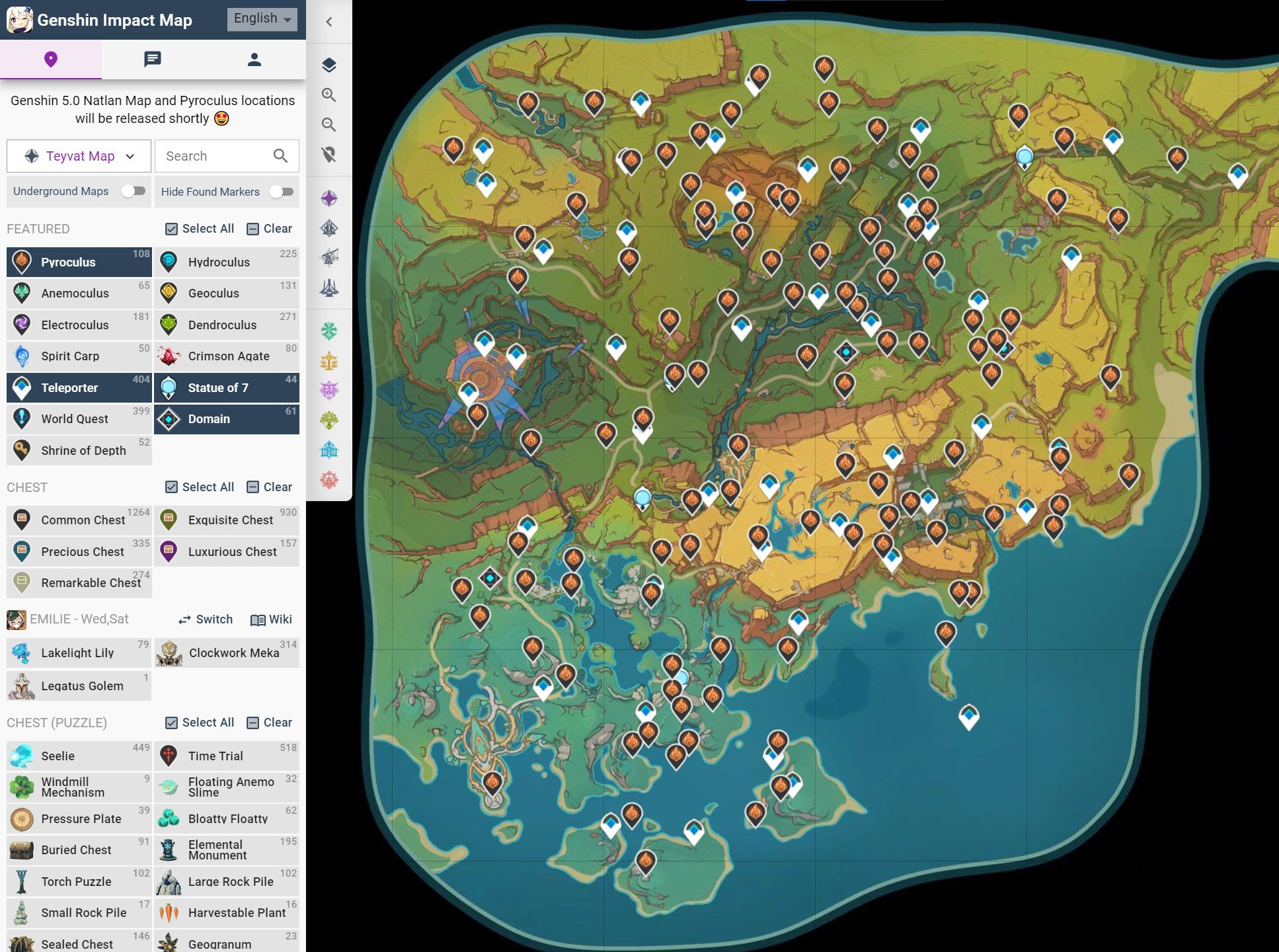Viewport: 1279px width, 952px height.
Task: Open the English language dropdown
Action: [262, 19]
